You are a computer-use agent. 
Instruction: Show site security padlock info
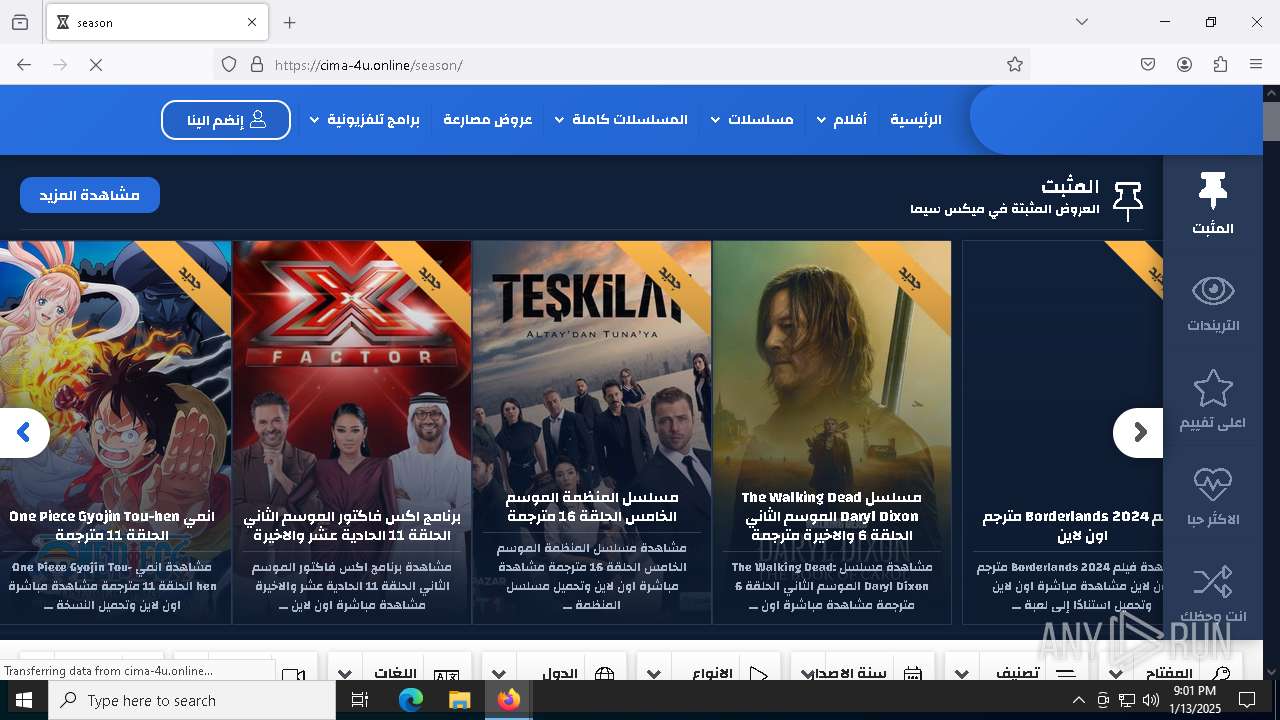click(x=257, y=65)
